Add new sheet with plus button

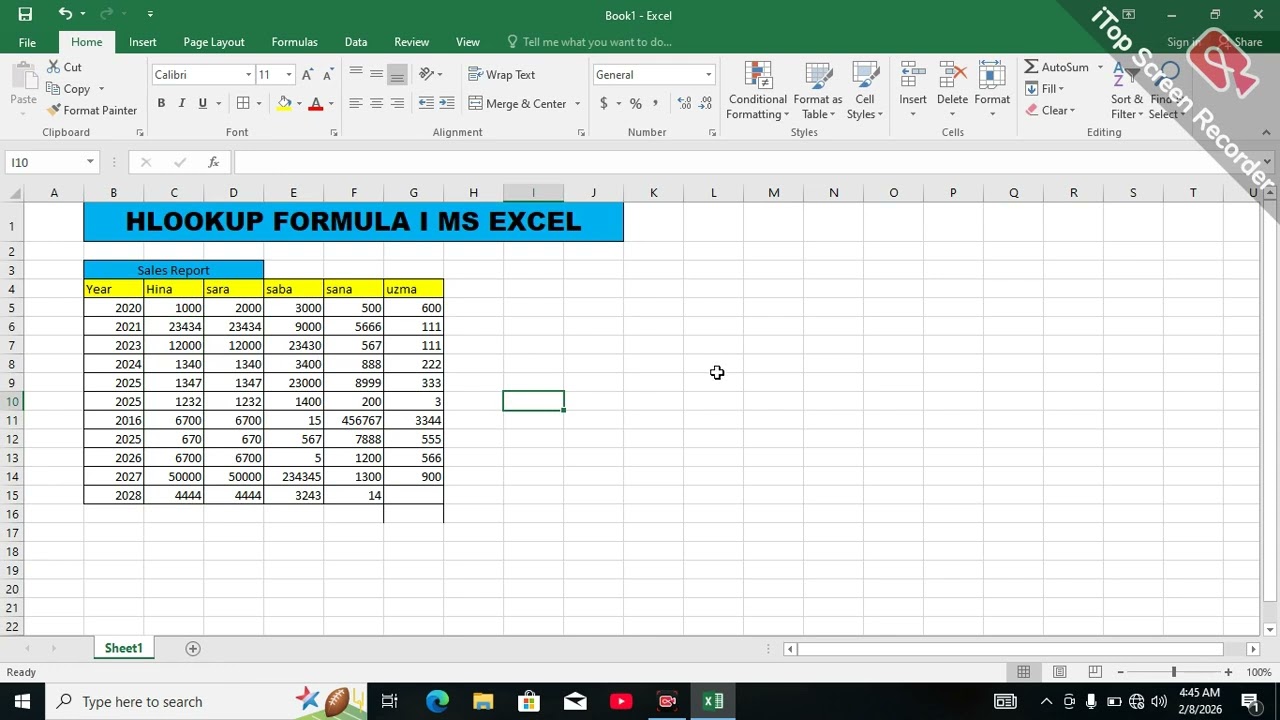[193, 648]
